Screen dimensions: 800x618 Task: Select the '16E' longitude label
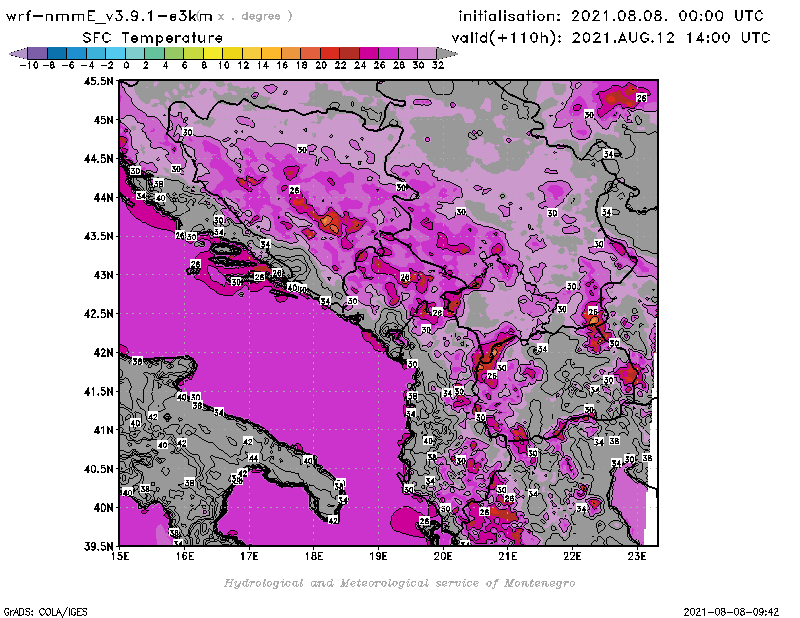(185, 557)
